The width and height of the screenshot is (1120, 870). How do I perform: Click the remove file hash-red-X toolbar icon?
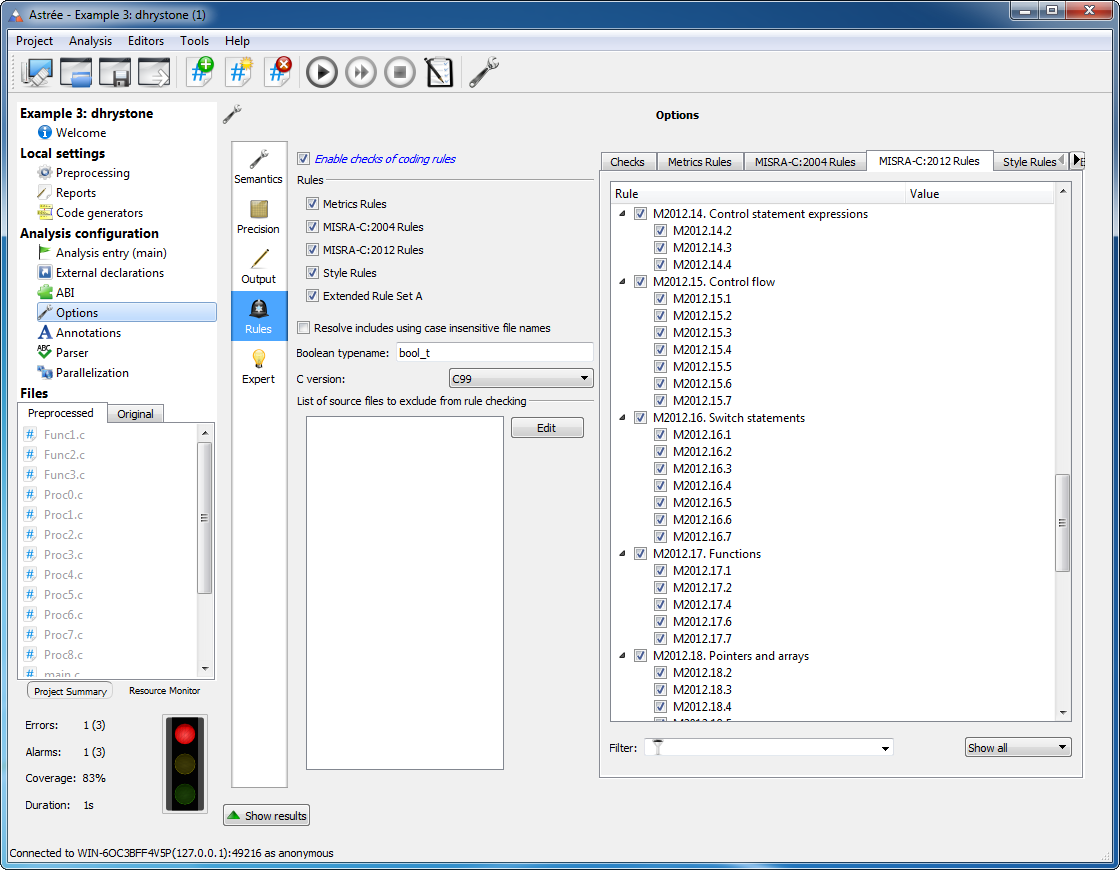coord(278,72)
